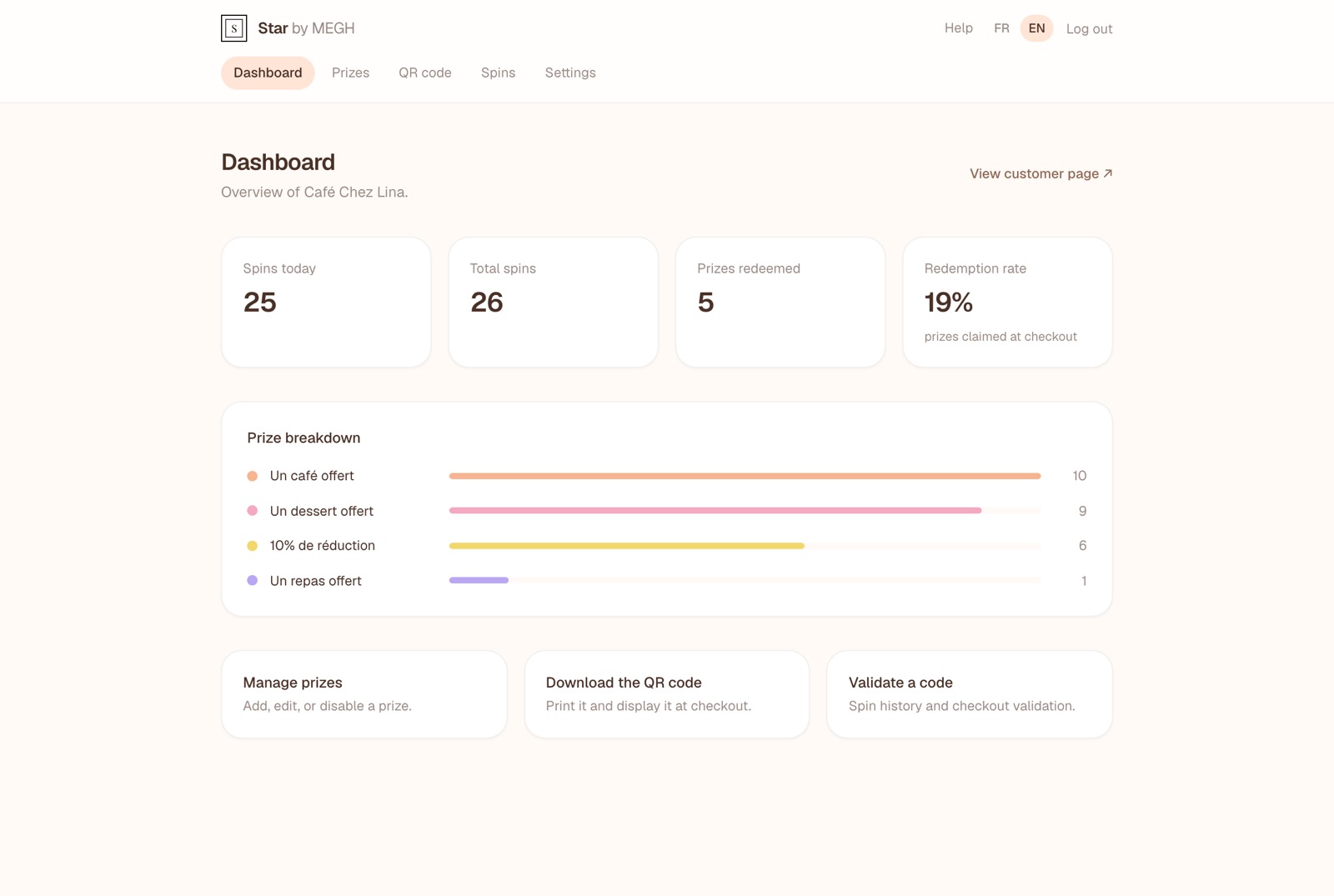Click the 19% redemption rate value
Screen dimensions: 1334x896
pyautogui.click(x=949, y=303)
